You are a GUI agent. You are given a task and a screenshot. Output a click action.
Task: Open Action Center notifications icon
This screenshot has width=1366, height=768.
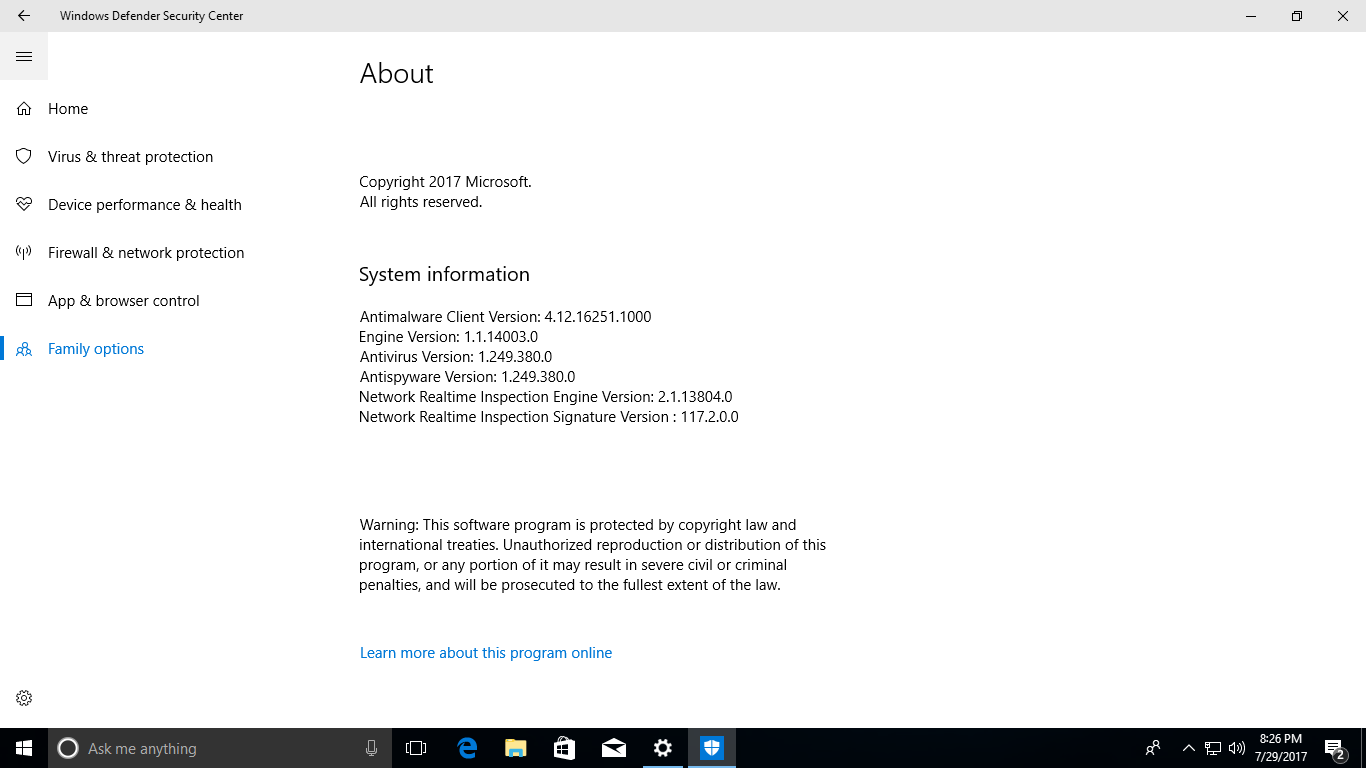1335,748
